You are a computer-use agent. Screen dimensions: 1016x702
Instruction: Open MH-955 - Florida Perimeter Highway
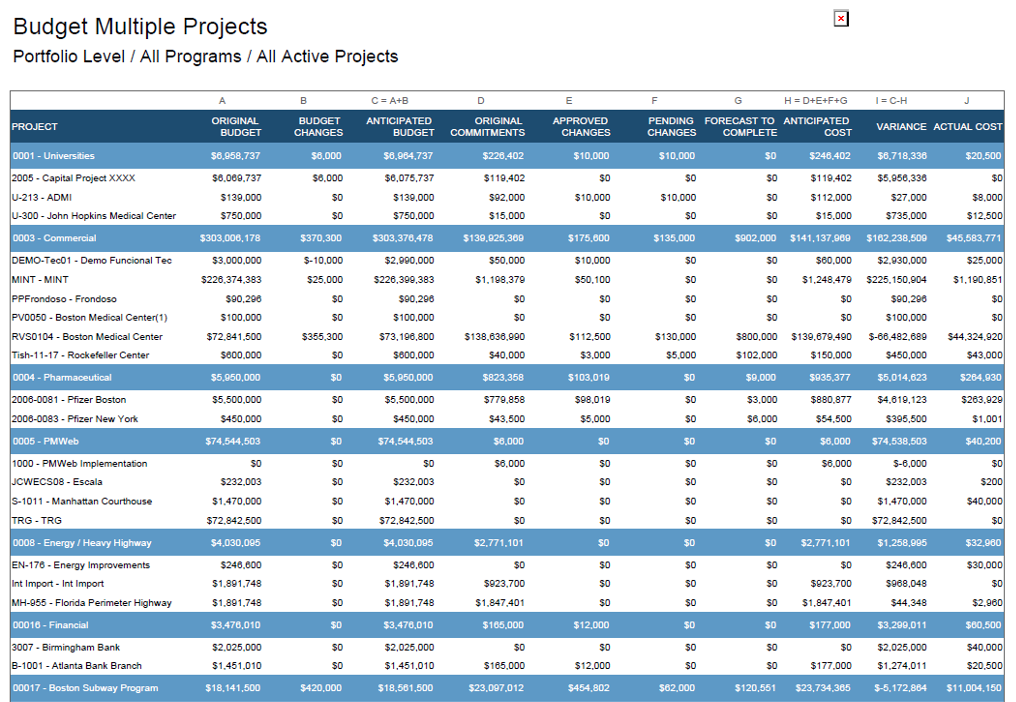(91, 603)
